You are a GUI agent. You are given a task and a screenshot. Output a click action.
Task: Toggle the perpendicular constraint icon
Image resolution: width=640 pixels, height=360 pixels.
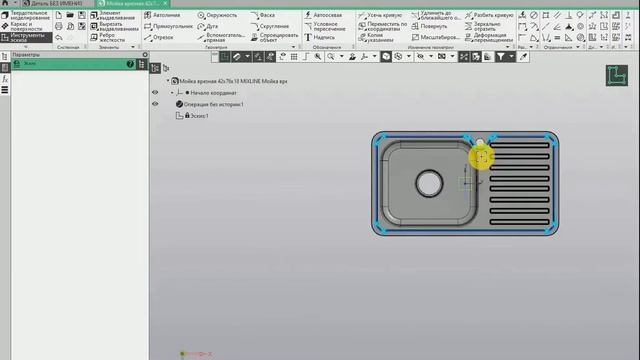pyautogui.click(x=569, y=15)
